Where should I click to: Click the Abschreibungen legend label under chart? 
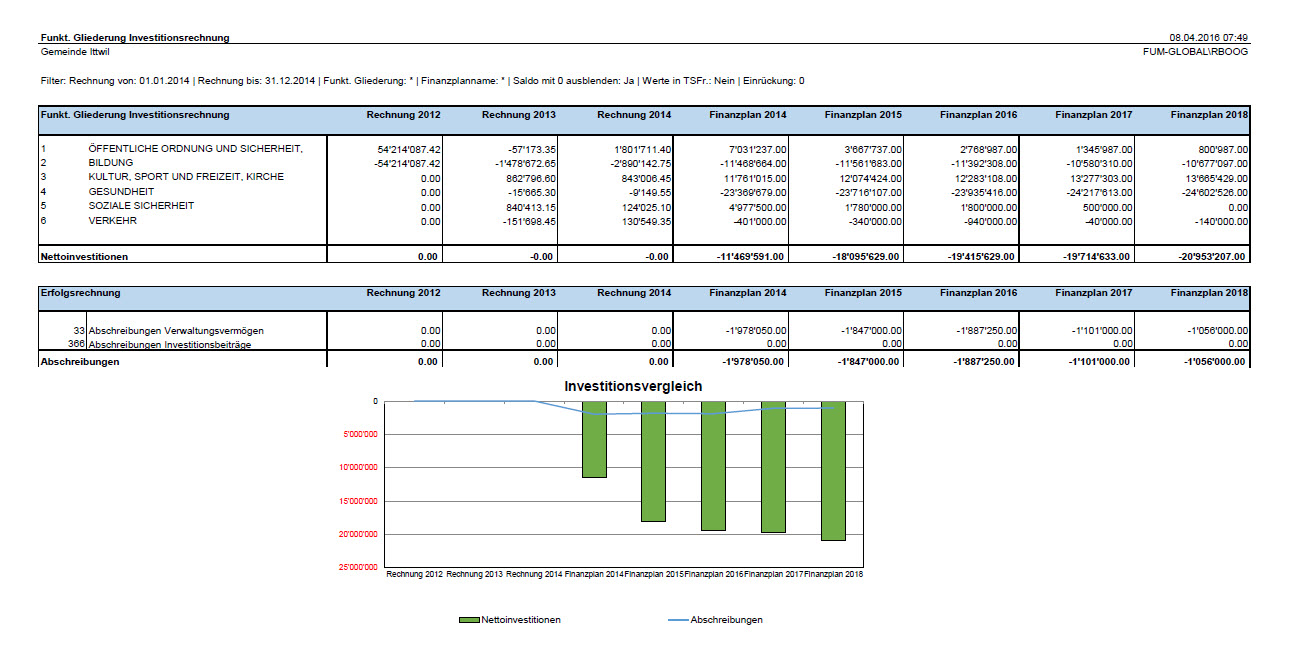pyautogui.click(x=727, y=620)
